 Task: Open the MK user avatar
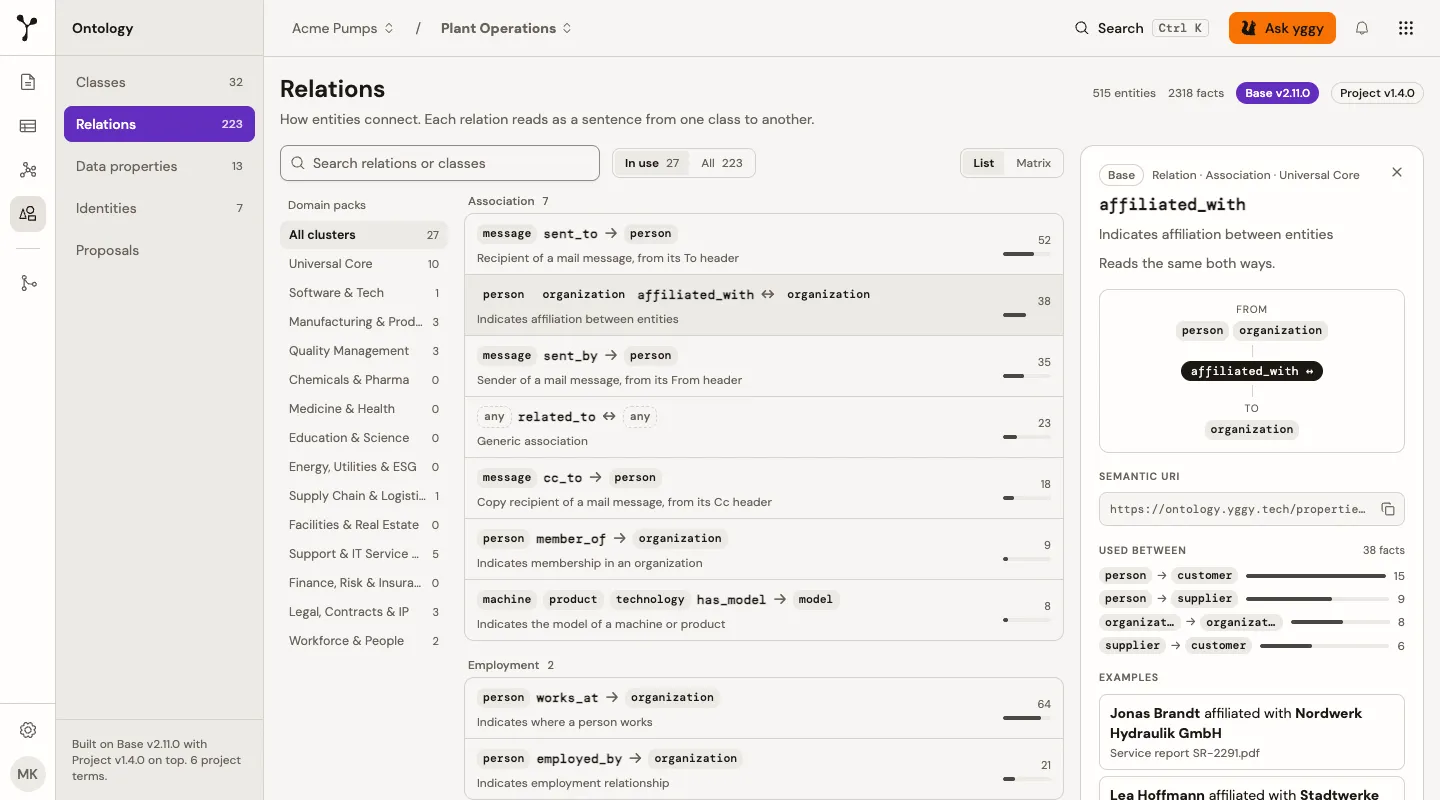[x=28, y=775]
